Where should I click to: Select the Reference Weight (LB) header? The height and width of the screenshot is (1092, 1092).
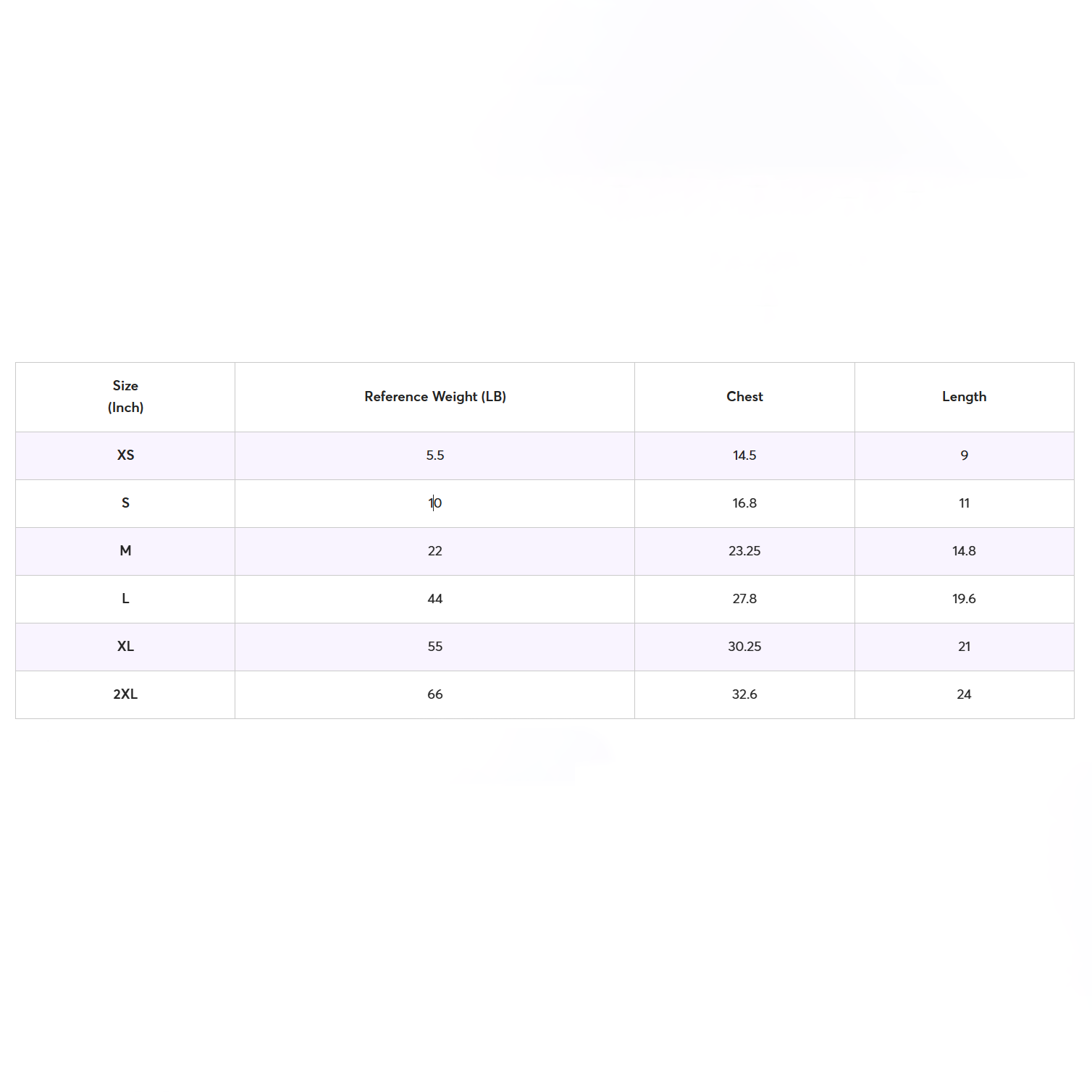435,397
